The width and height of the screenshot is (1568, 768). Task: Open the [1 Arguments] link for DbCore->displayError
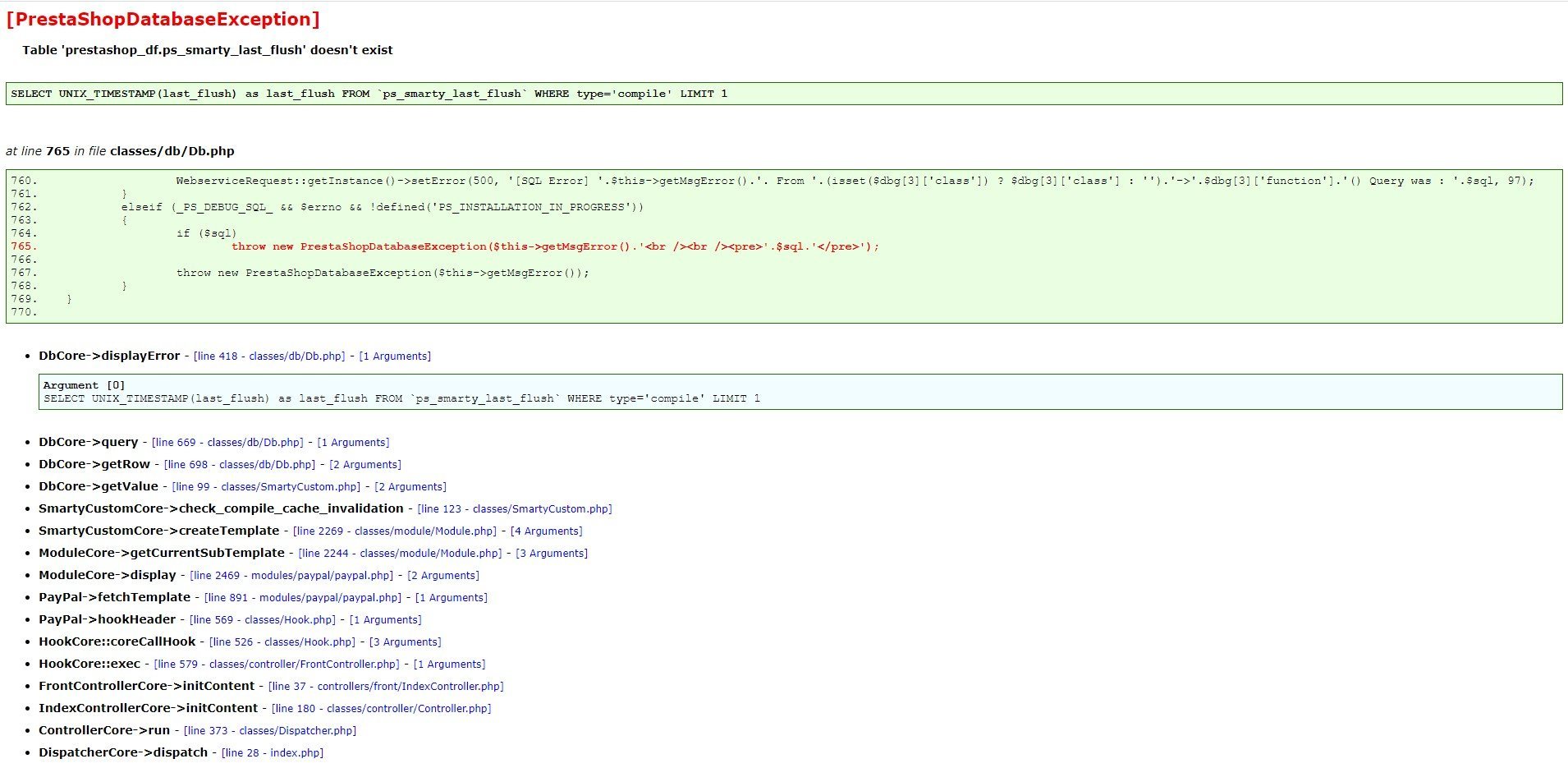[x=395, y=356]
